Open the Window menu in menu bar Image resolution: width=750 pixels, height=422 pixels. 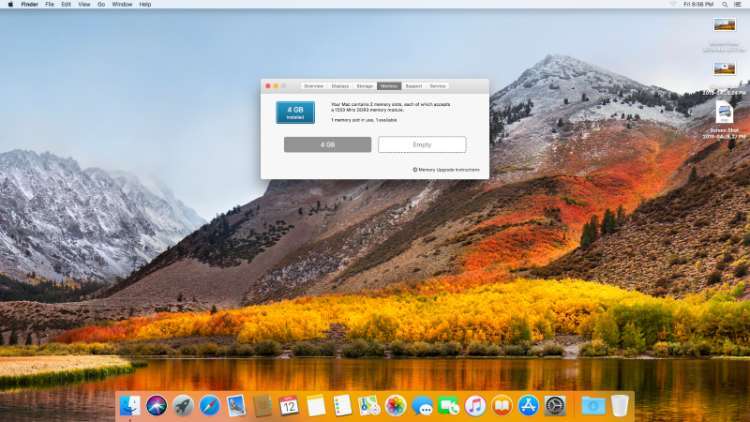[x=121, y=4]
